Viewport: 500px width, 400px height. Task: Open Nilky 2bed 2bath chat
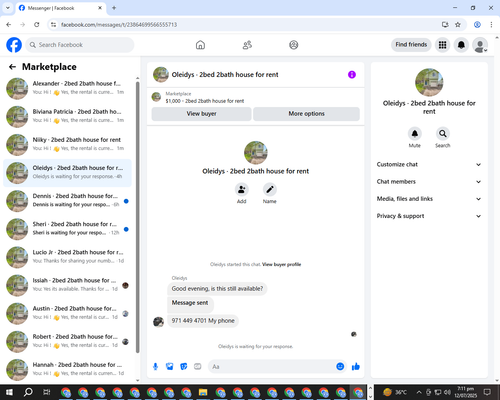point(67,145)
